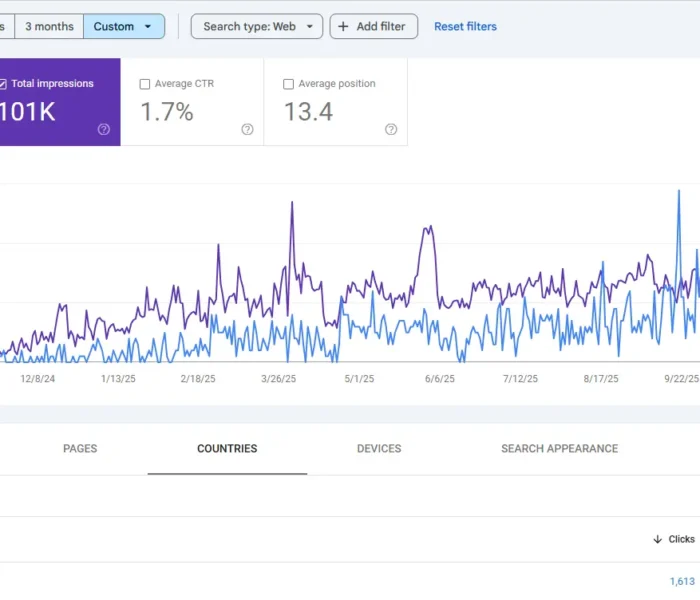Screen dimensions: 700x600
Task: Switch to the Search Appearance tab
Action: (x=559, y=449)
